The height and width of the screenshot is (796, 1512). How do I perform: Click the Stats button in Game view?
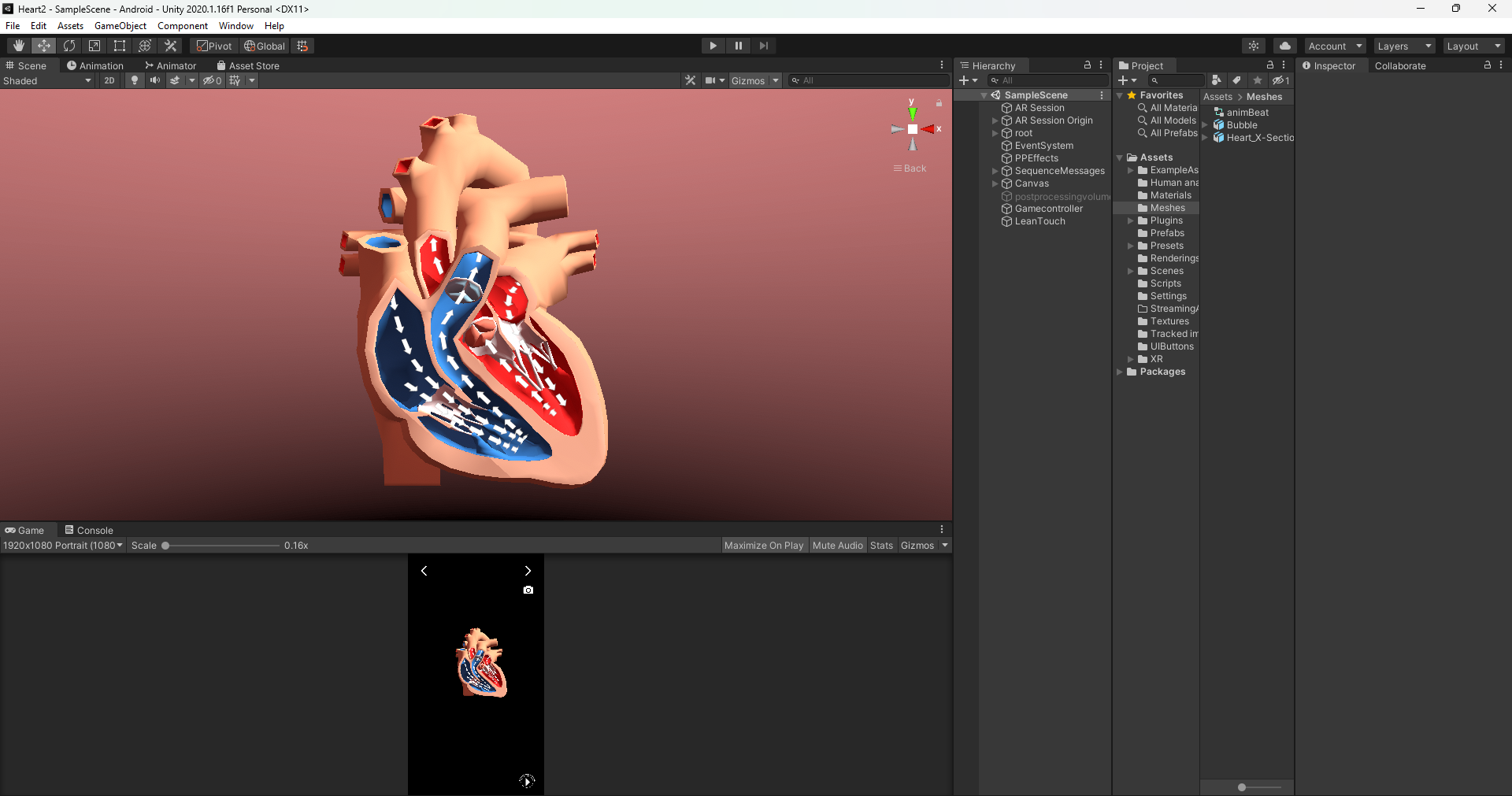pyautogui.click(x=881, y=545)
